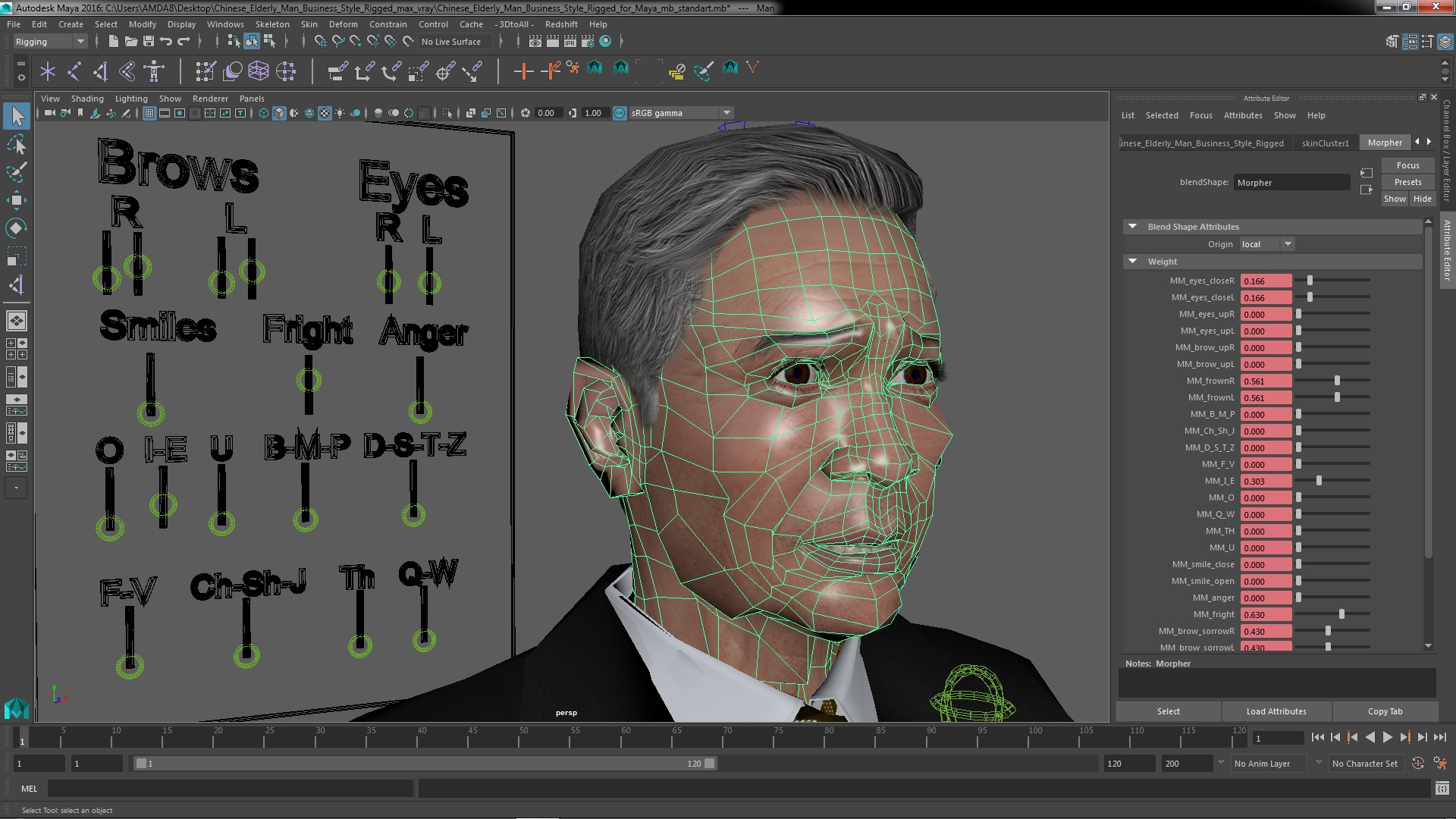
Task: Click the Presets button
Action: 1407,182
